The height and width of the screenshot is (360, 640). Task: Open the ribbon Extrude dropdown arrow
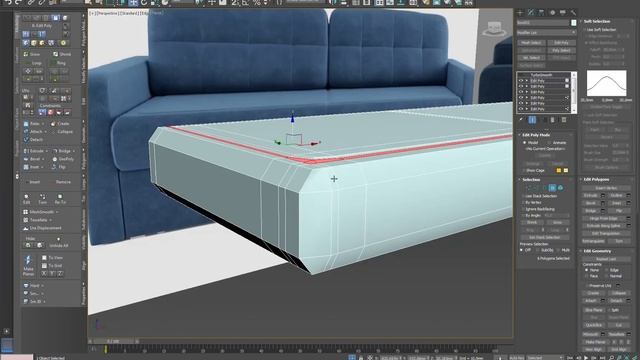point(46,151)
